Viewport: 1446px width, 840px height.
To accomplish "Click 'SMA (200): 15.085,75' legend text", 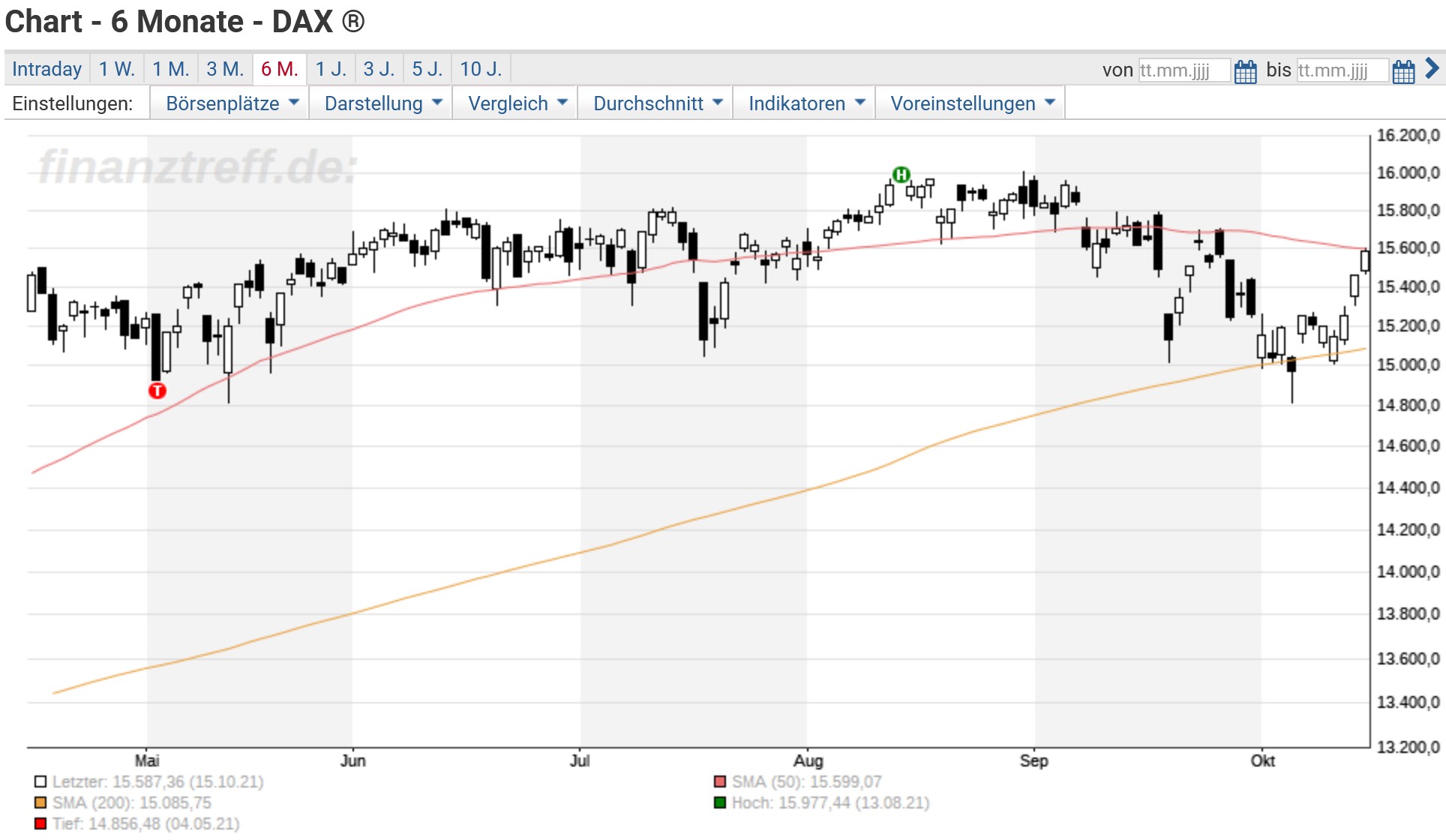I will 132,802.
